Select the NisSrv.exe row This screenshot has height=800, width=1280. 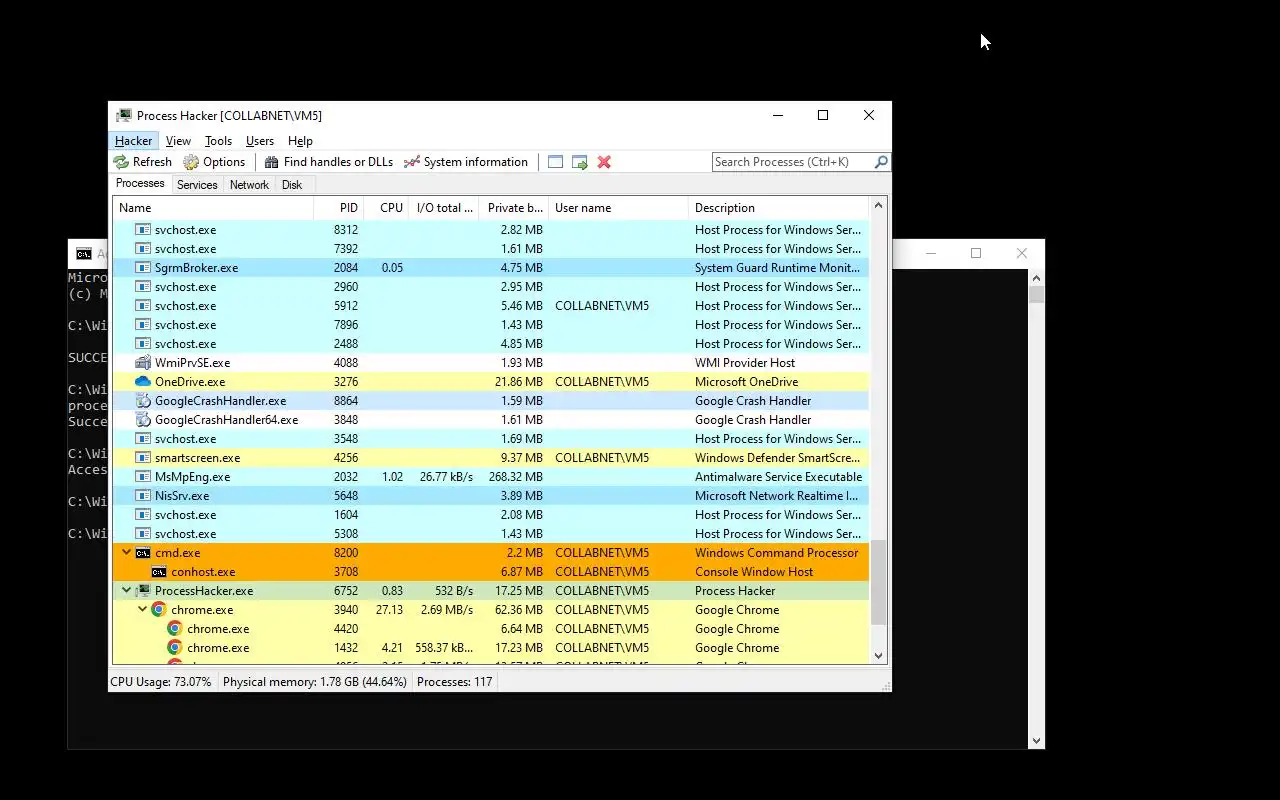[x=491, y=496]
